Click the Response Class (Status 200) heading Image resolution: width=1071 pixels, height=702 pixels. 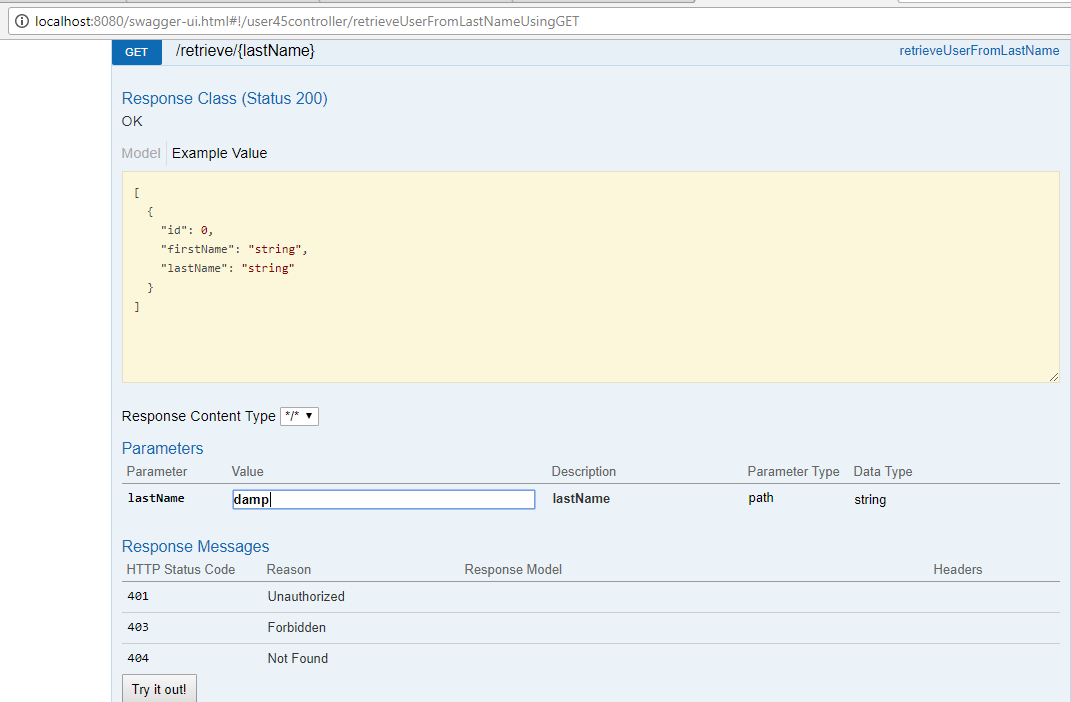point(224,98)
